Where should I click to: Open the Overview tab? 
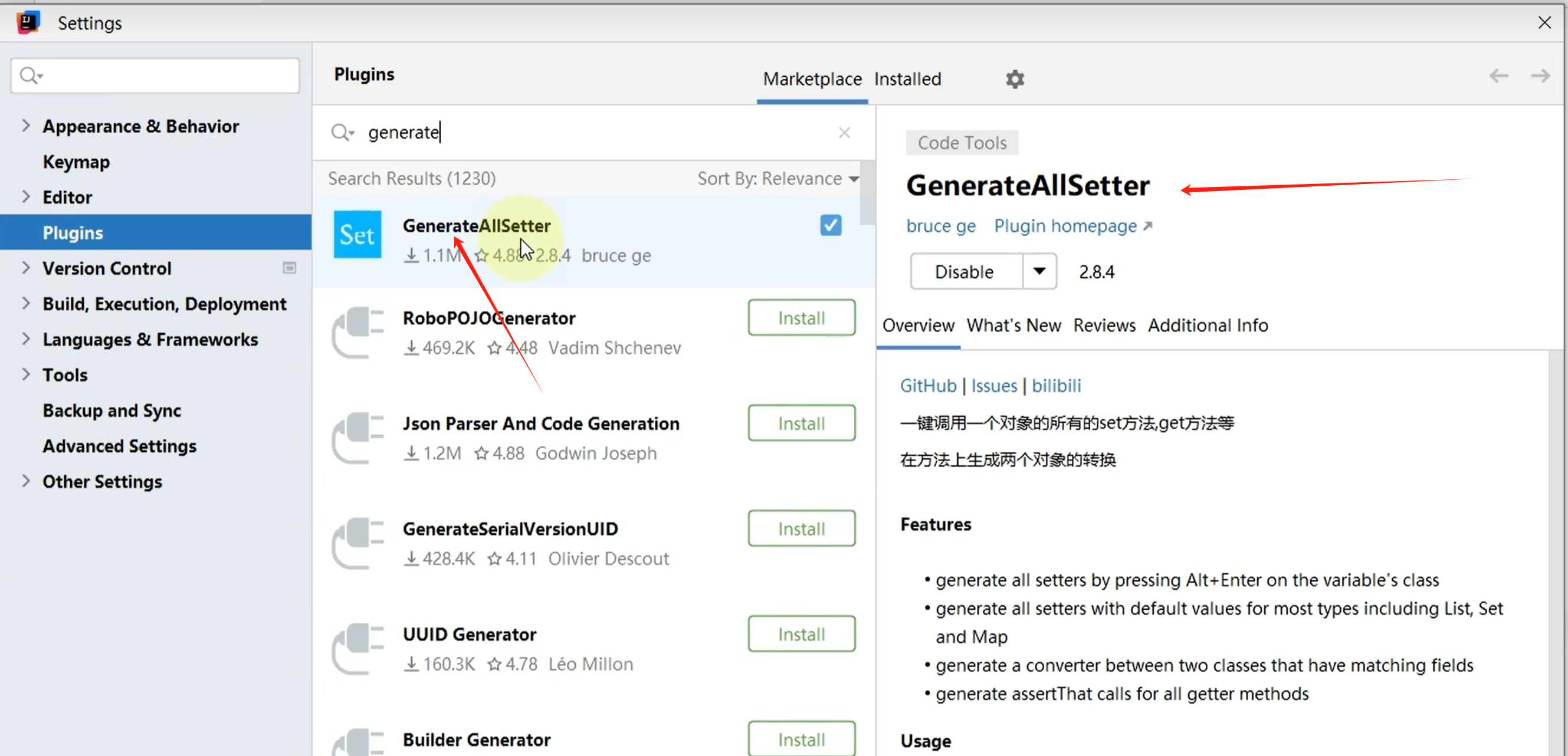click(x=918, y=326)
